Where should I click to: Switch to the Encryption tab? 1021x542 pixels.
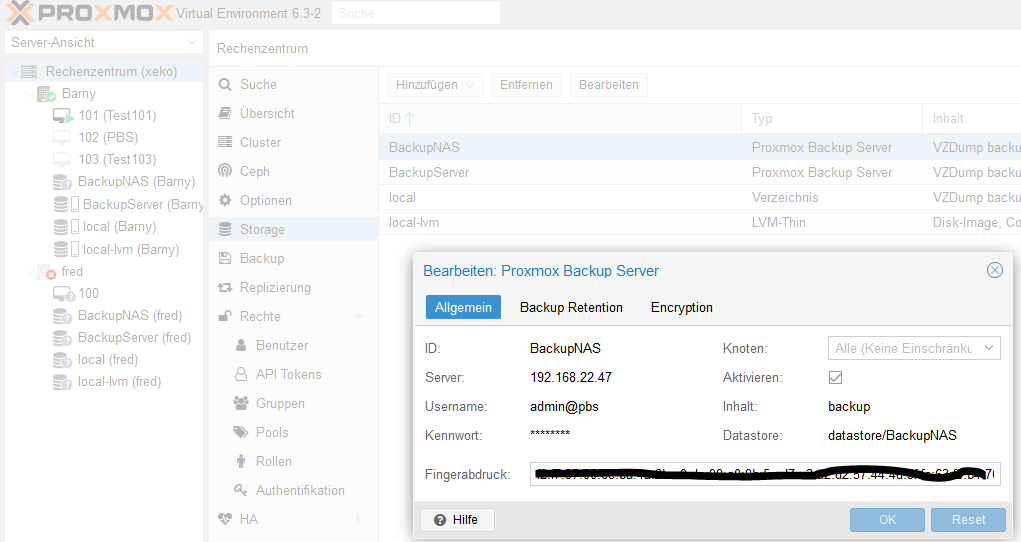click(681, 307)
